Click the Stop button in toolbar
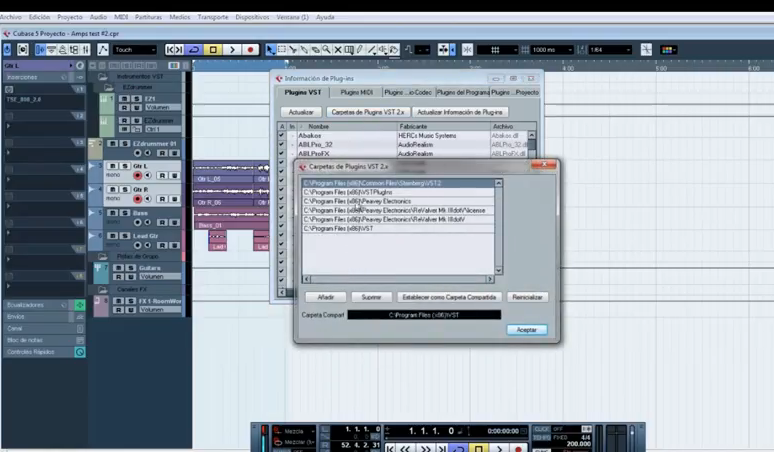Screen dimensions: 774x452 click(213, 50)
